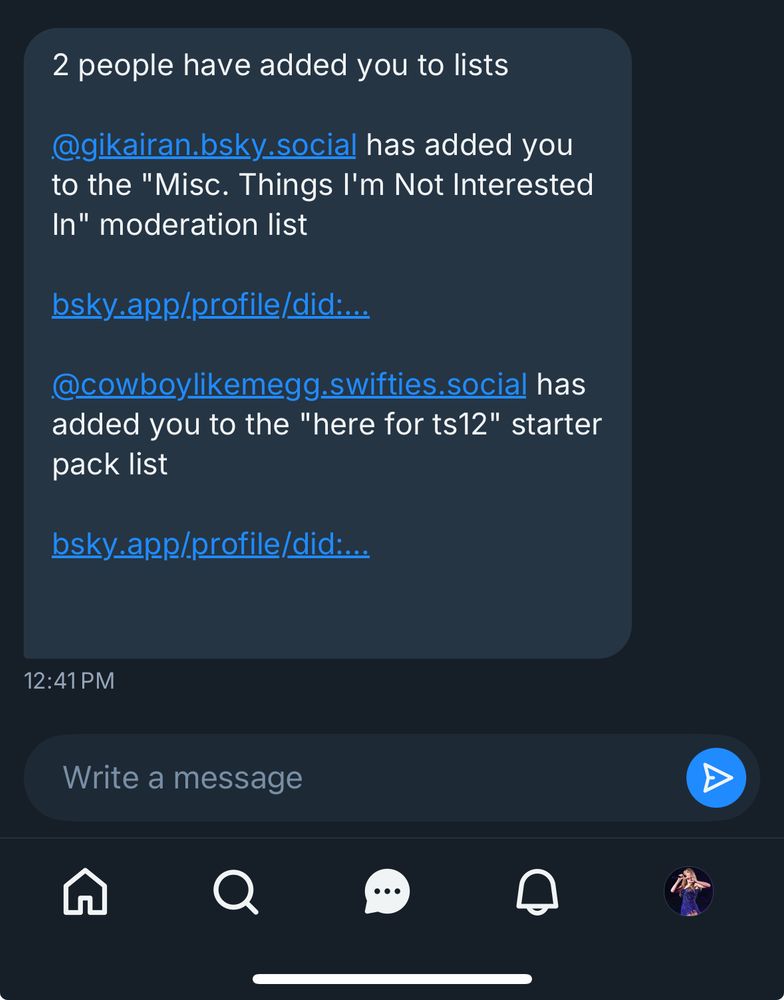This screenshot has width=784, height=1000.
Task: Open @gikairan.bsky.social profile link
Action: [204, 145]
